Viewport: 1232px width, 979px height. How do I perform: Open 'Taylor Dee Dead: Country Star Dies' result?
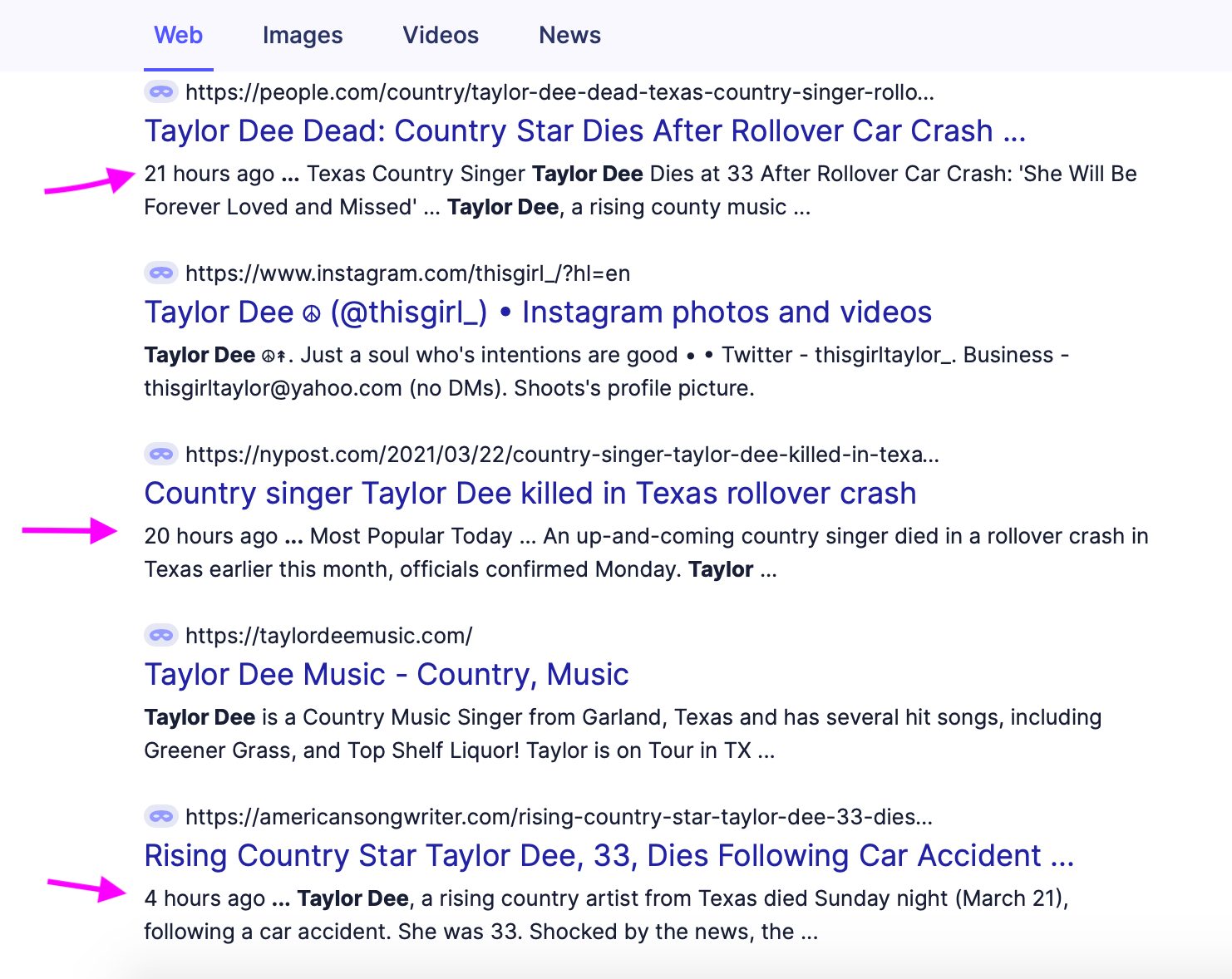point(585,131)
